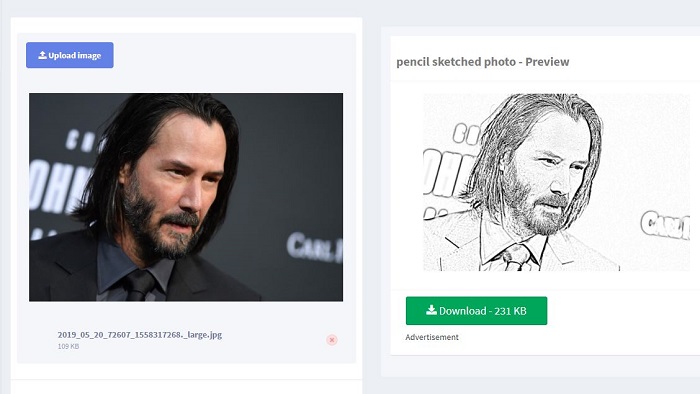This screenshot has height=394, width=700.
Task: Click the upload arrow icon beside Upload image
Action: pyautogui.click(x=42, y=55)
